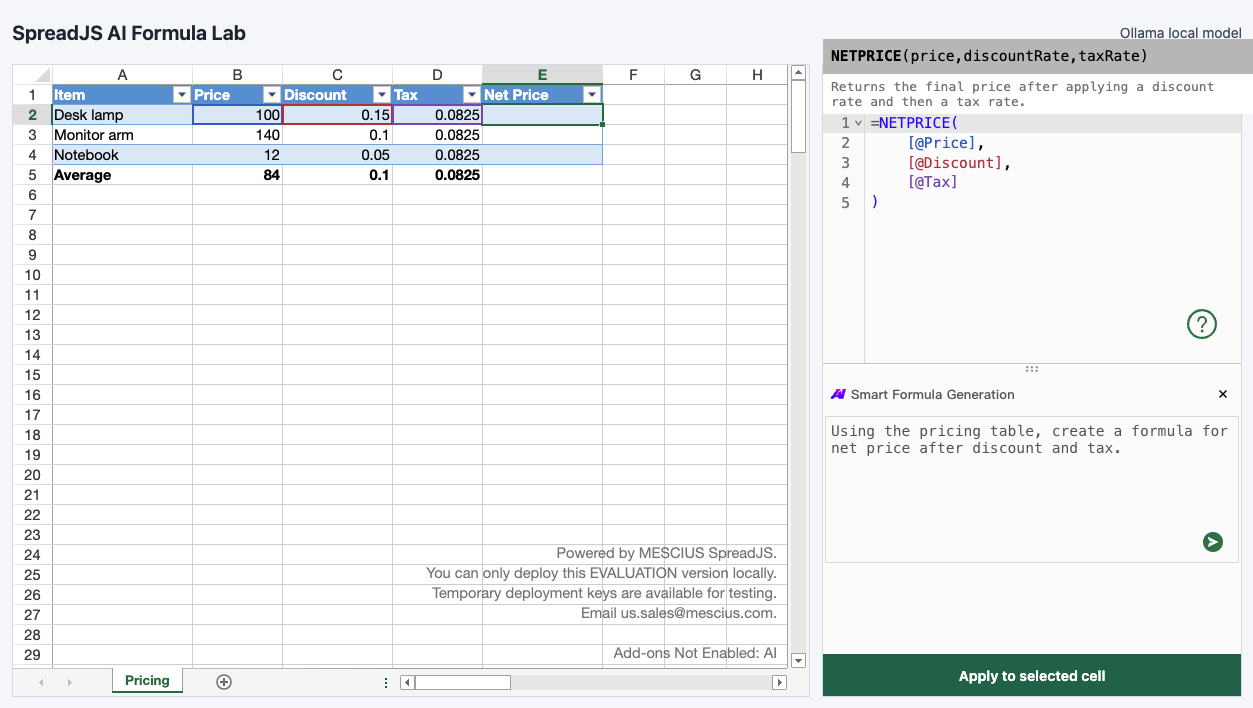
Task: Click the Notebook cell
Action: [x=122, y=155]
